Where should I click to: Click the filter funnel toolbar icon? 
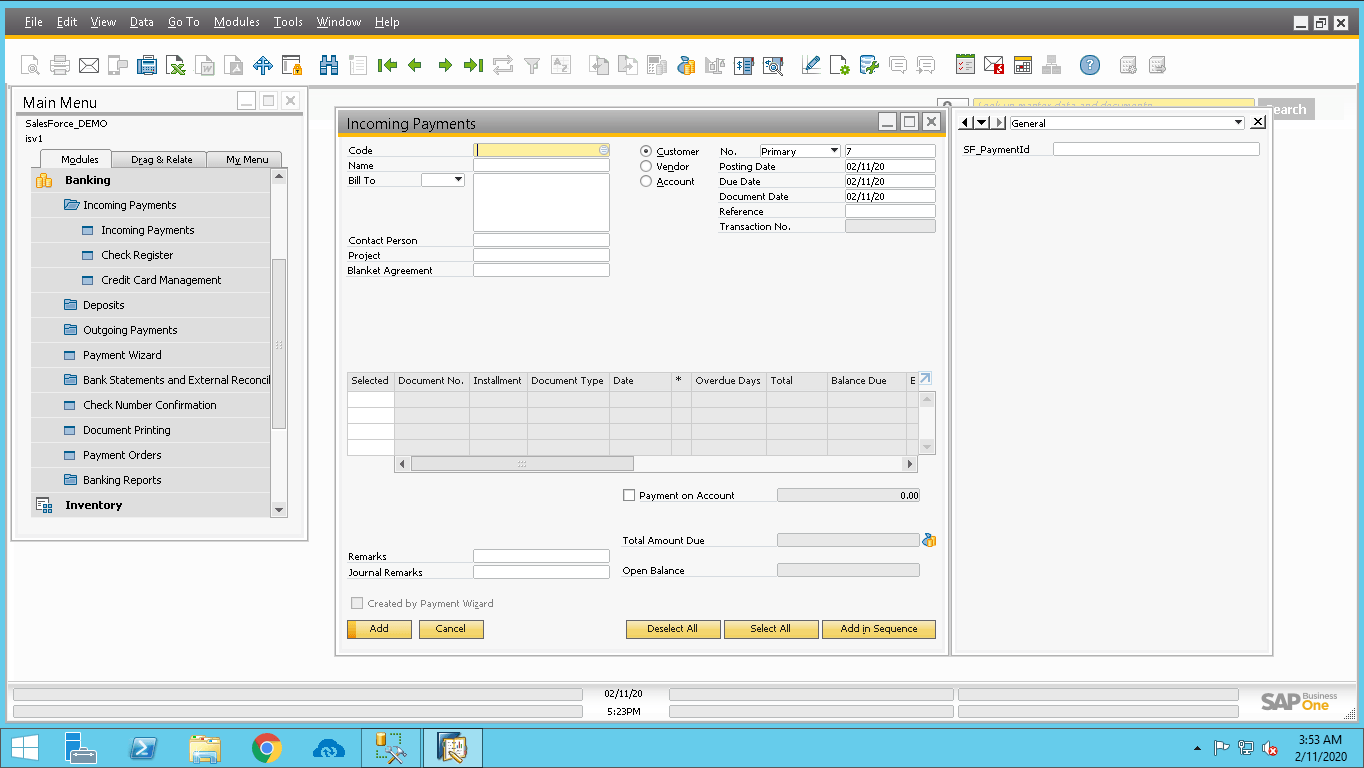532,66
